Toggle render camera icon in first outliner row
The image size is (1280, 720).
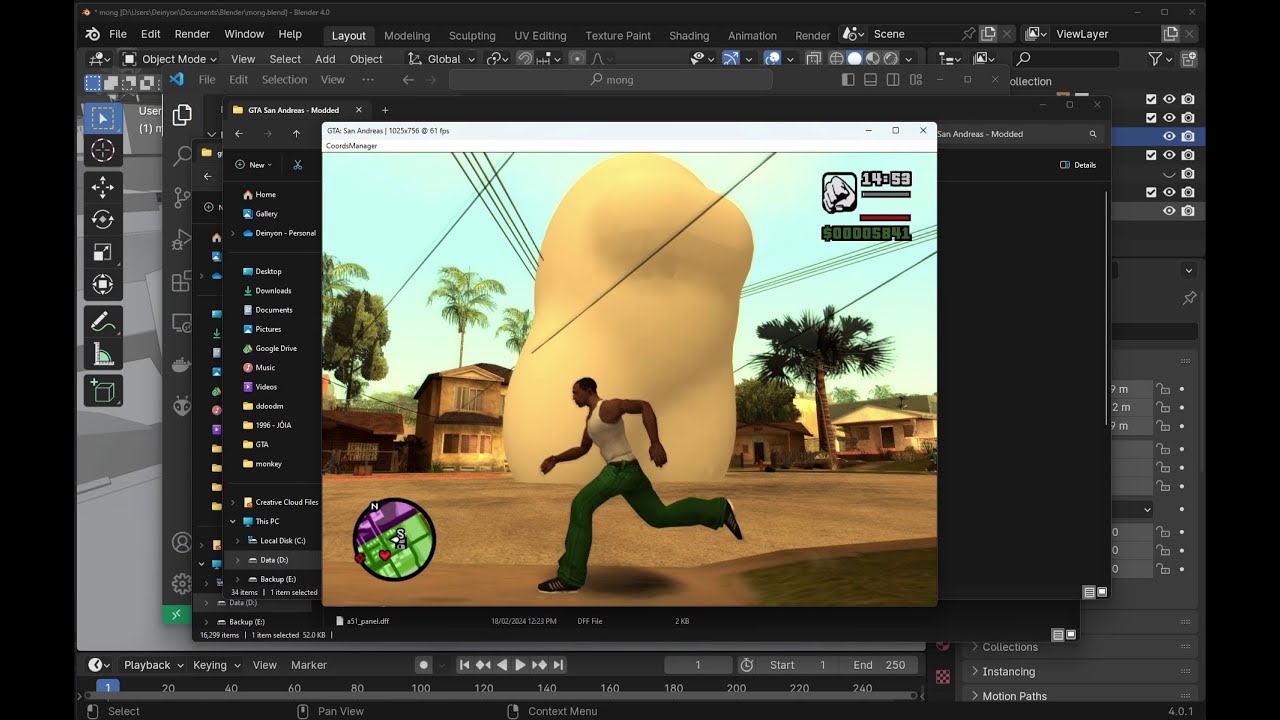tap(1188, 99)
